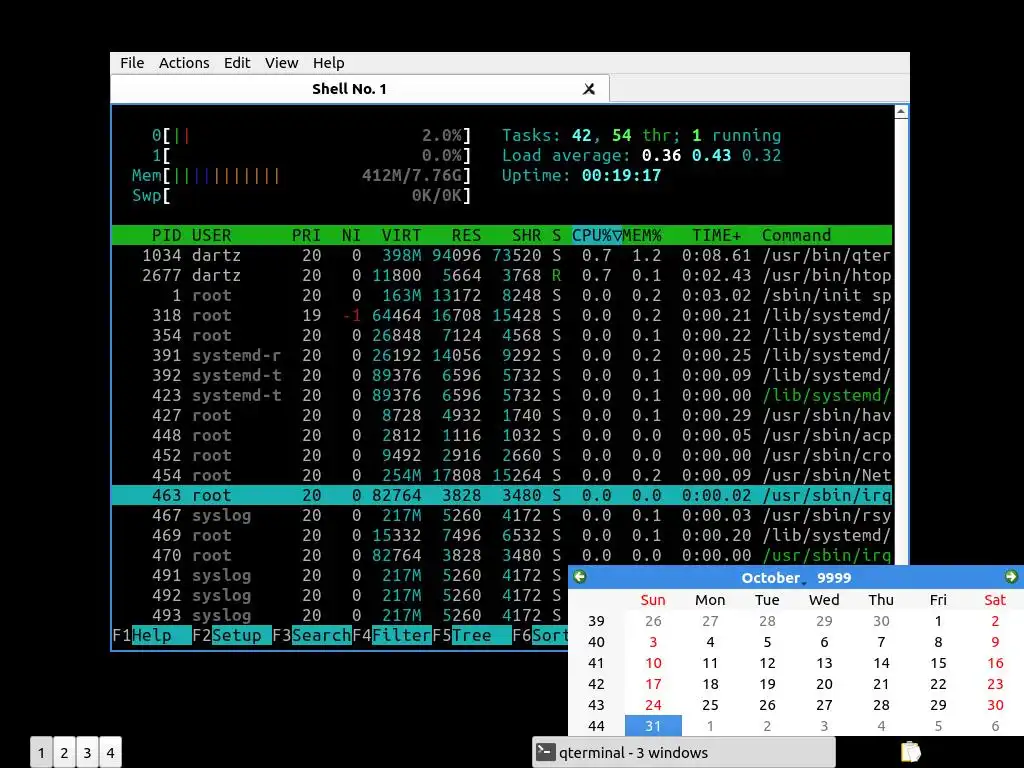The width and height of the screenshot is (1024, 768).
Task: Select process 493 syslog row
Action: (340, 615)
